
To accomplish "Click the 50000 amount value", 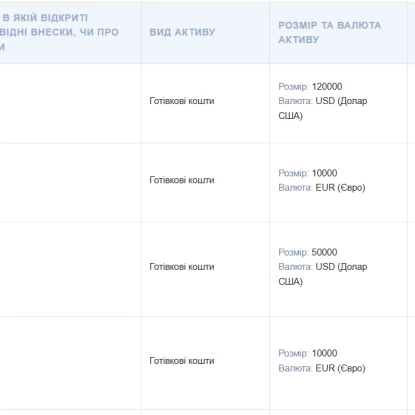I will click(324, 252).
